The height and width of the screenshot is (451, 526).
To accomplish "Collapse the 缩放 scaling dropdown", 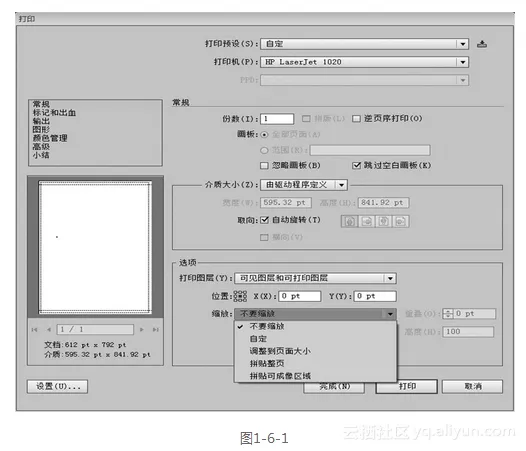I will tap(315, 314).
